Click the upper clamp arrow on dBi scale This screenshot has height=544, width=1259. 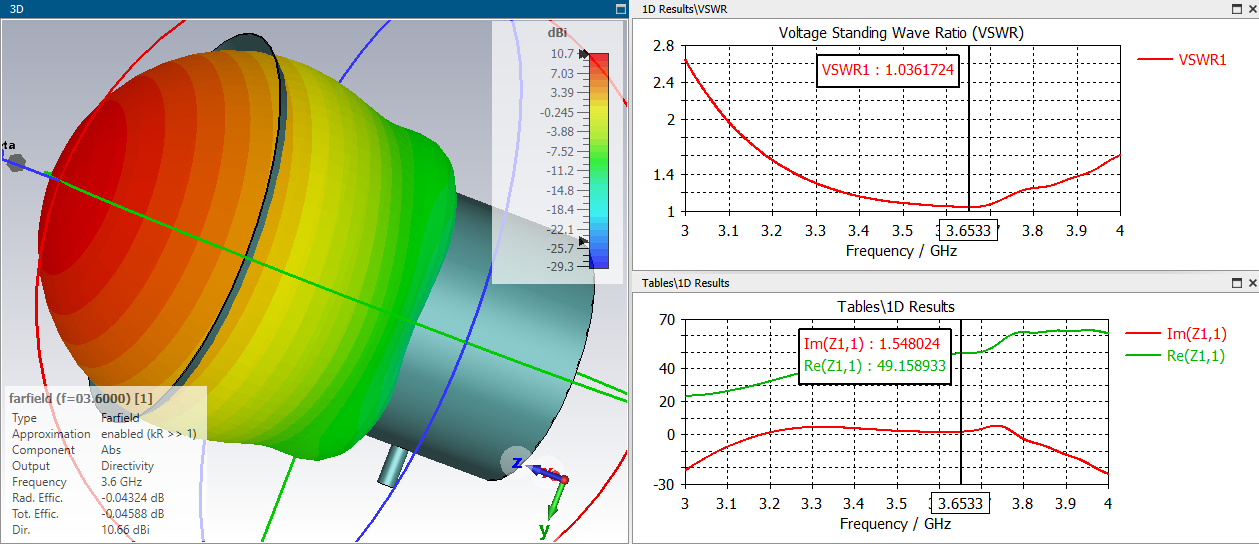584,54
